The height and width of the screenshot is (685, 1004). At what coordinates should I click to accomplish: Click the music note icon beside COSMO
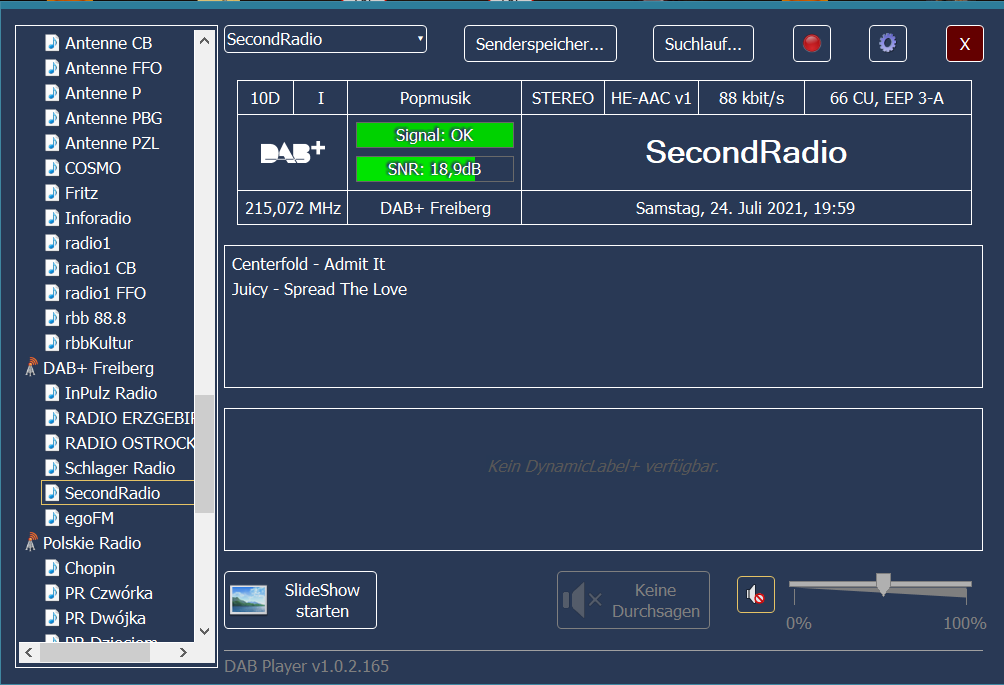[x=52, y=168]
